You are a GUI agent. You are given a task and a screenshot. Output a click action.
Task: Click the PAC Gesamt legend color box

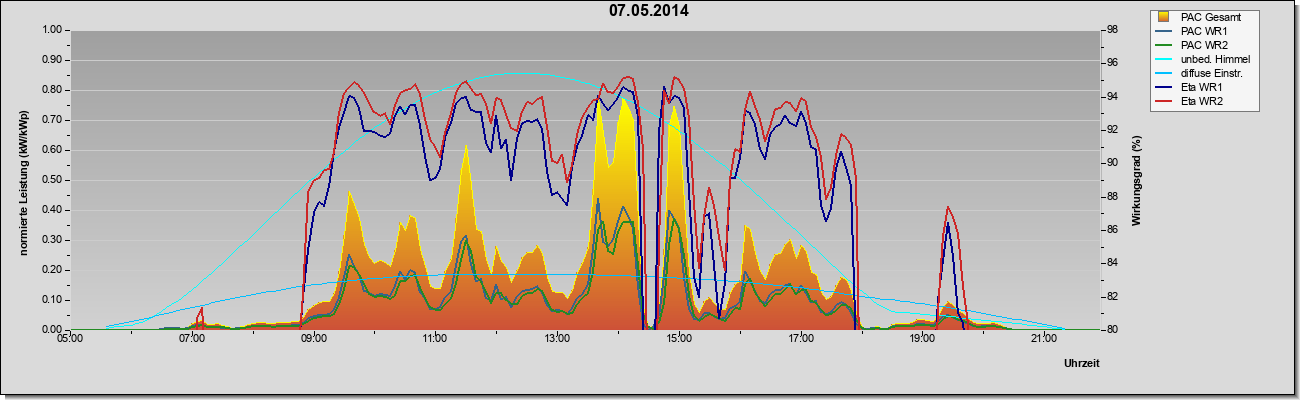pyautogui.click(x=1164, y=17)
